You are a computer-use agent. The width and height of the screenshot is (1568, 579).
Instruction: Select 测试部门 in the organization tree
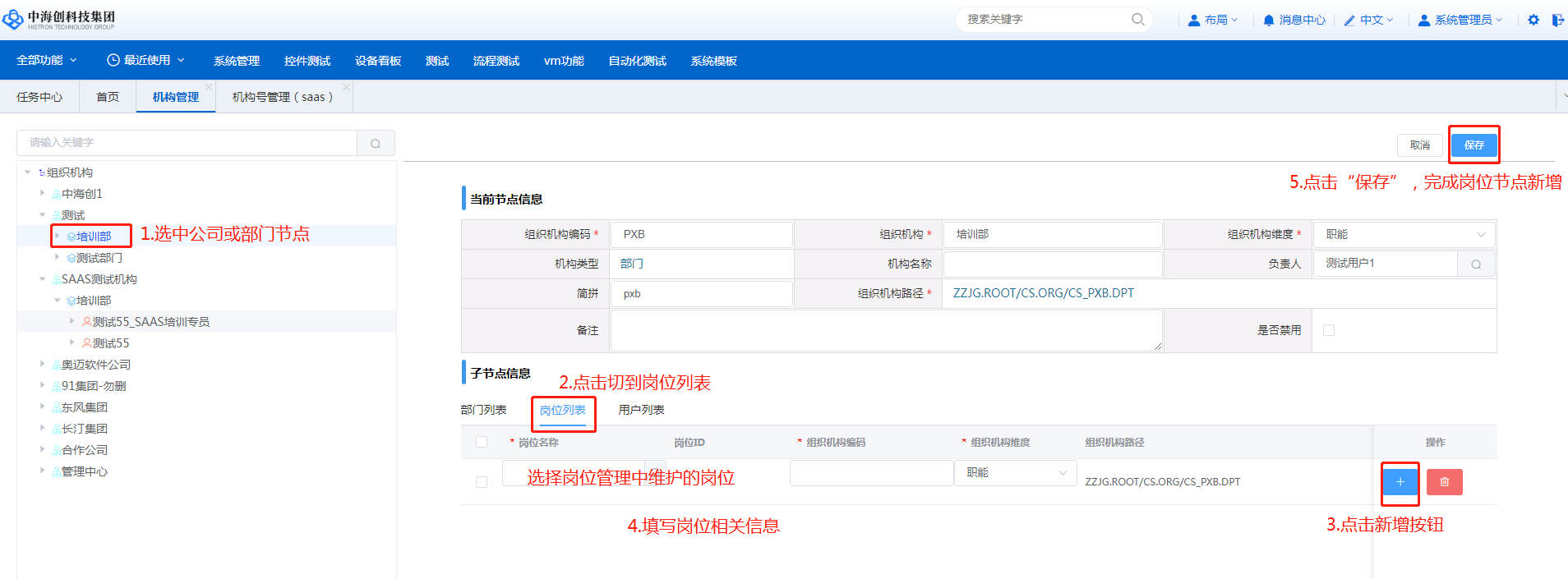(99, 258)
